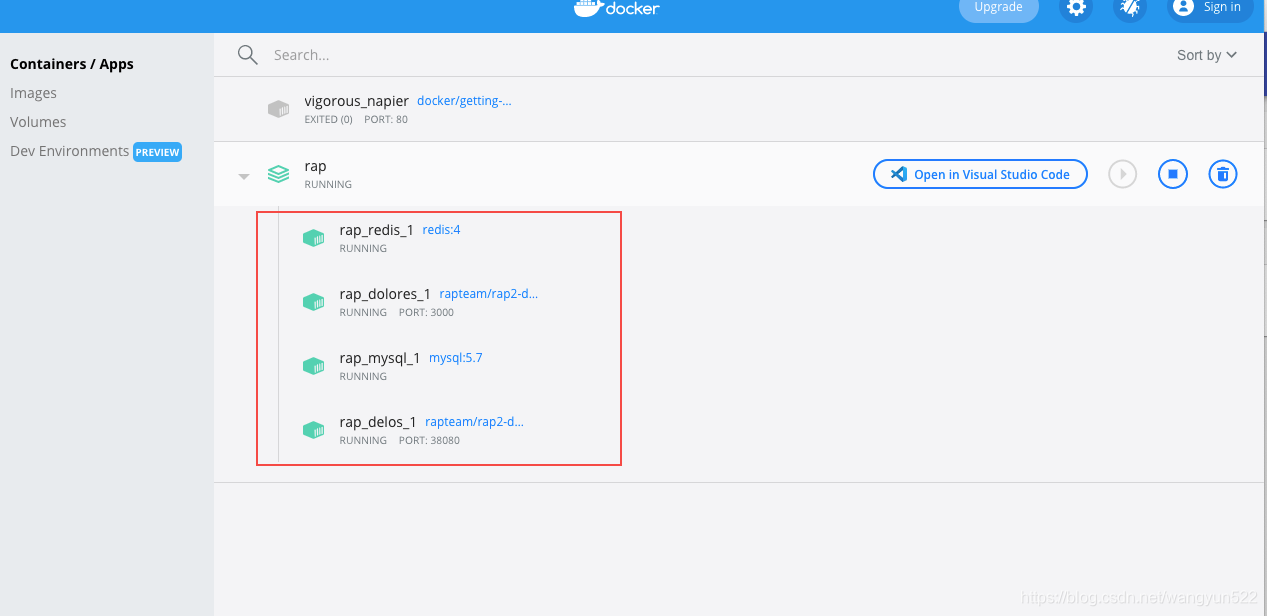Open rapteam/rap2-d... link for rap_dolores_1

tap(489, 294)
